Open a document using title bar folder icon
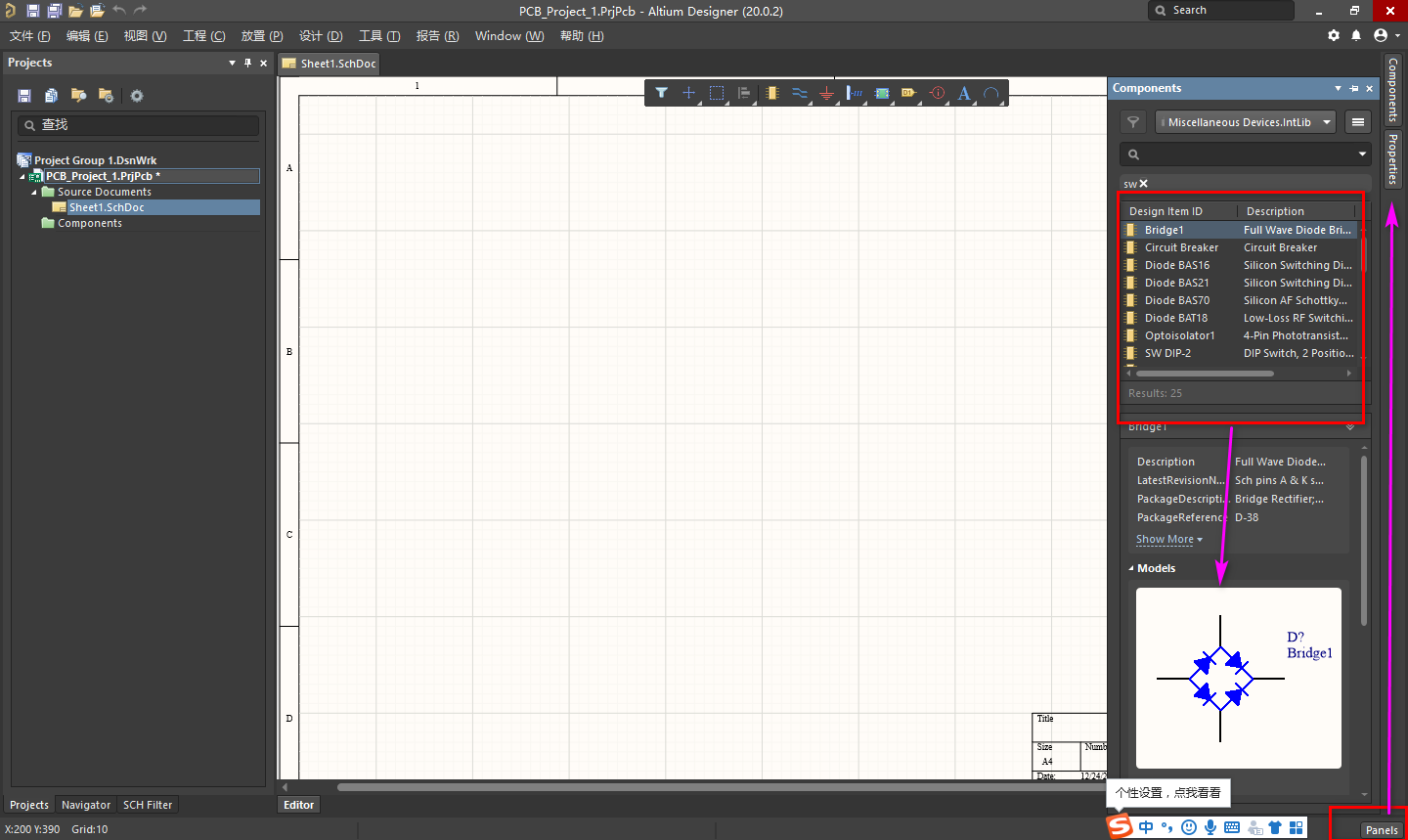 [75, 11]
